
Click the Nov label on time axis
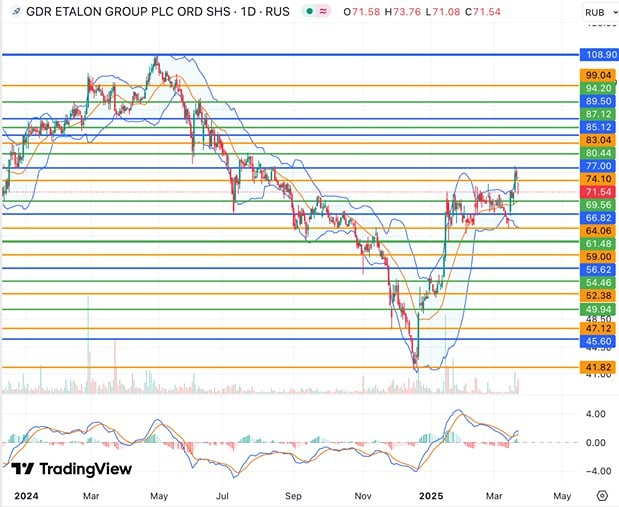pos(363,496)
